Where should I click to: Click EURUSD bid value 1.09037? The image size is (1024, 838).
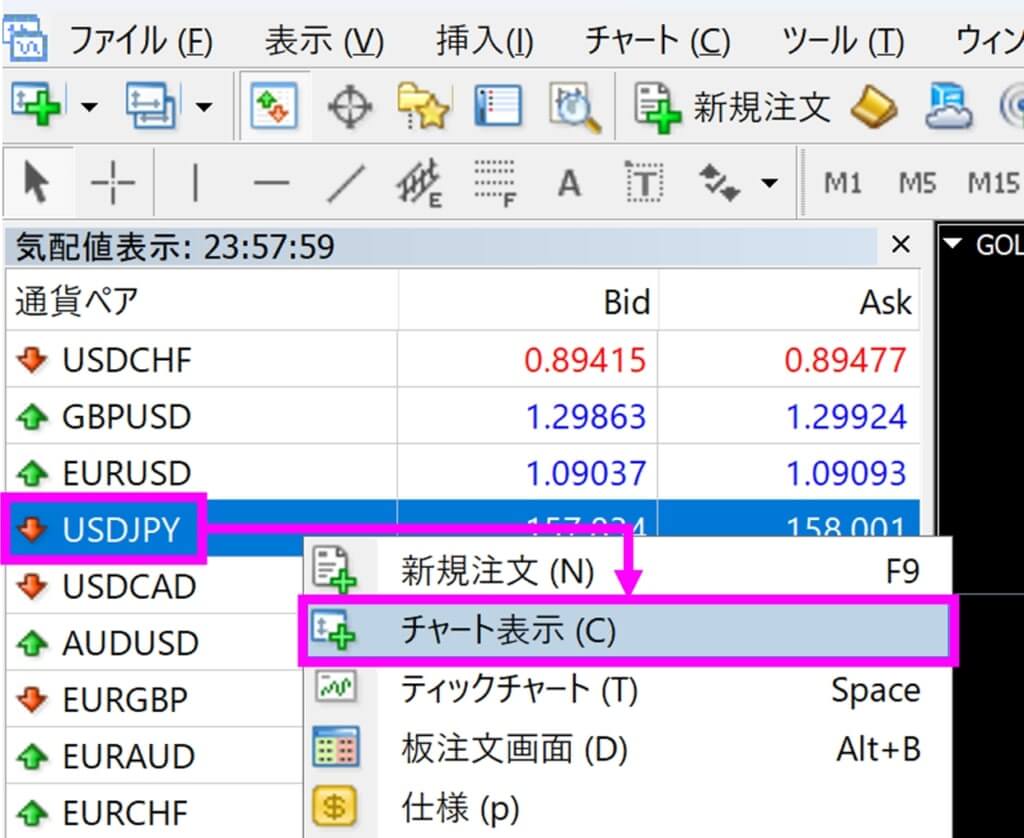(586, 473)
